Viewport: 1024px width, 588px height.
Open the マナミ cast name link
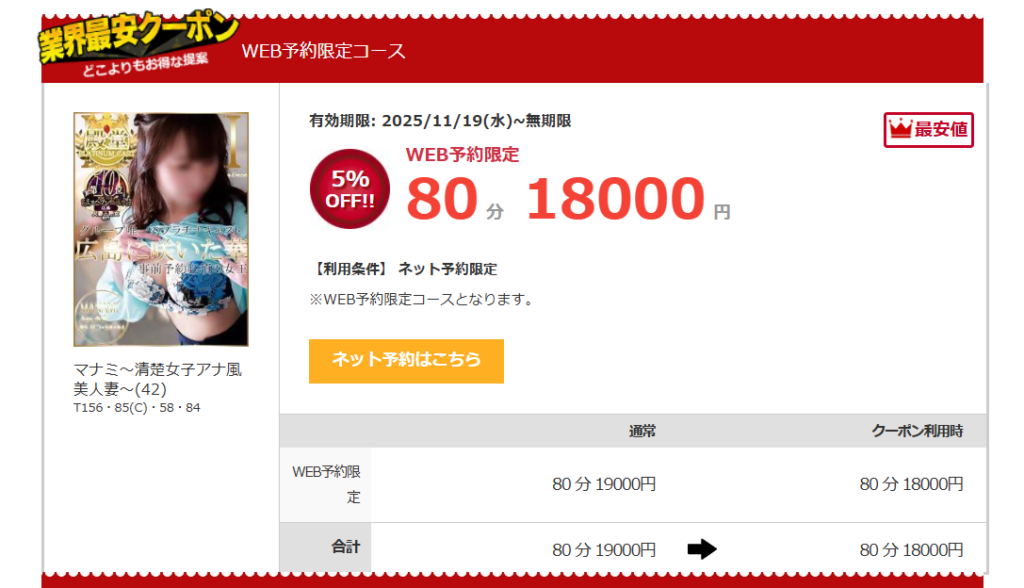157,379
